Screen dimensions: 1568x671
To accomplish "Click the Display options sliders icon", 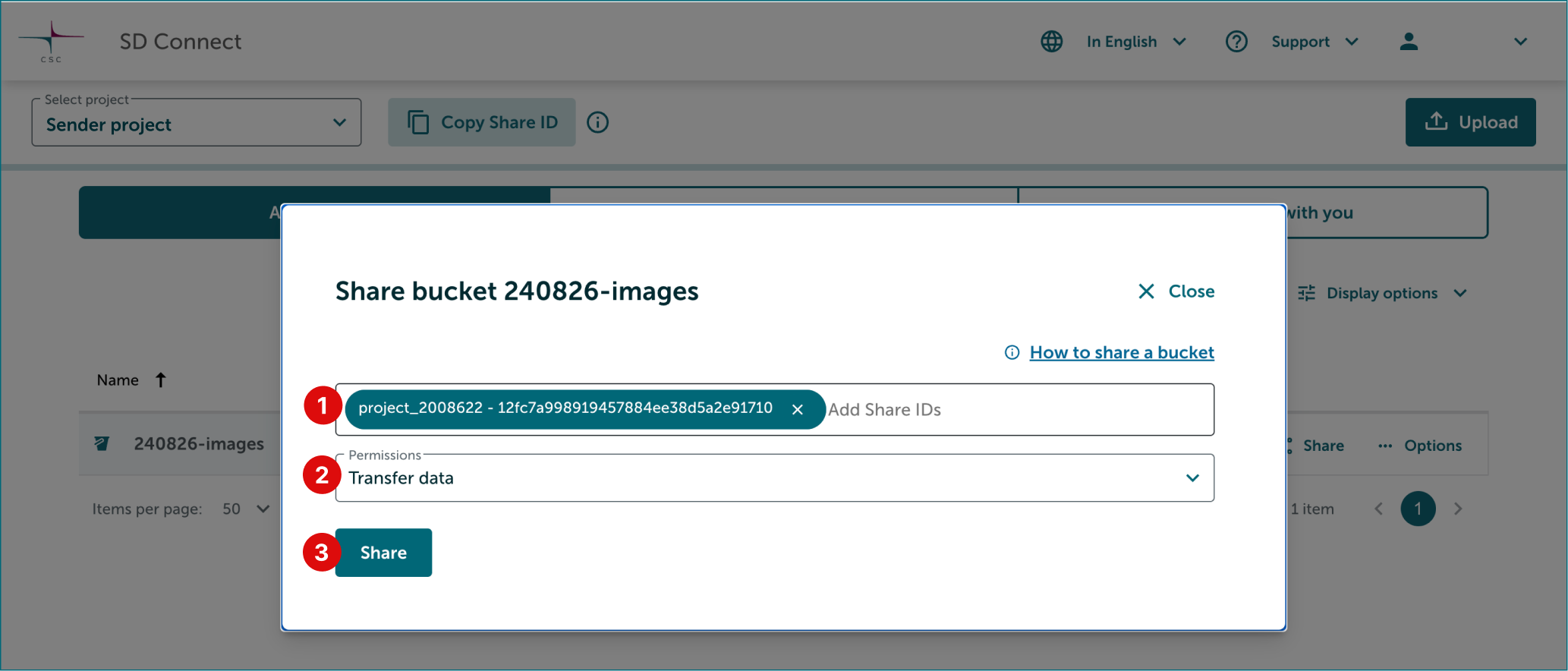I will (x=1306, y=293).
